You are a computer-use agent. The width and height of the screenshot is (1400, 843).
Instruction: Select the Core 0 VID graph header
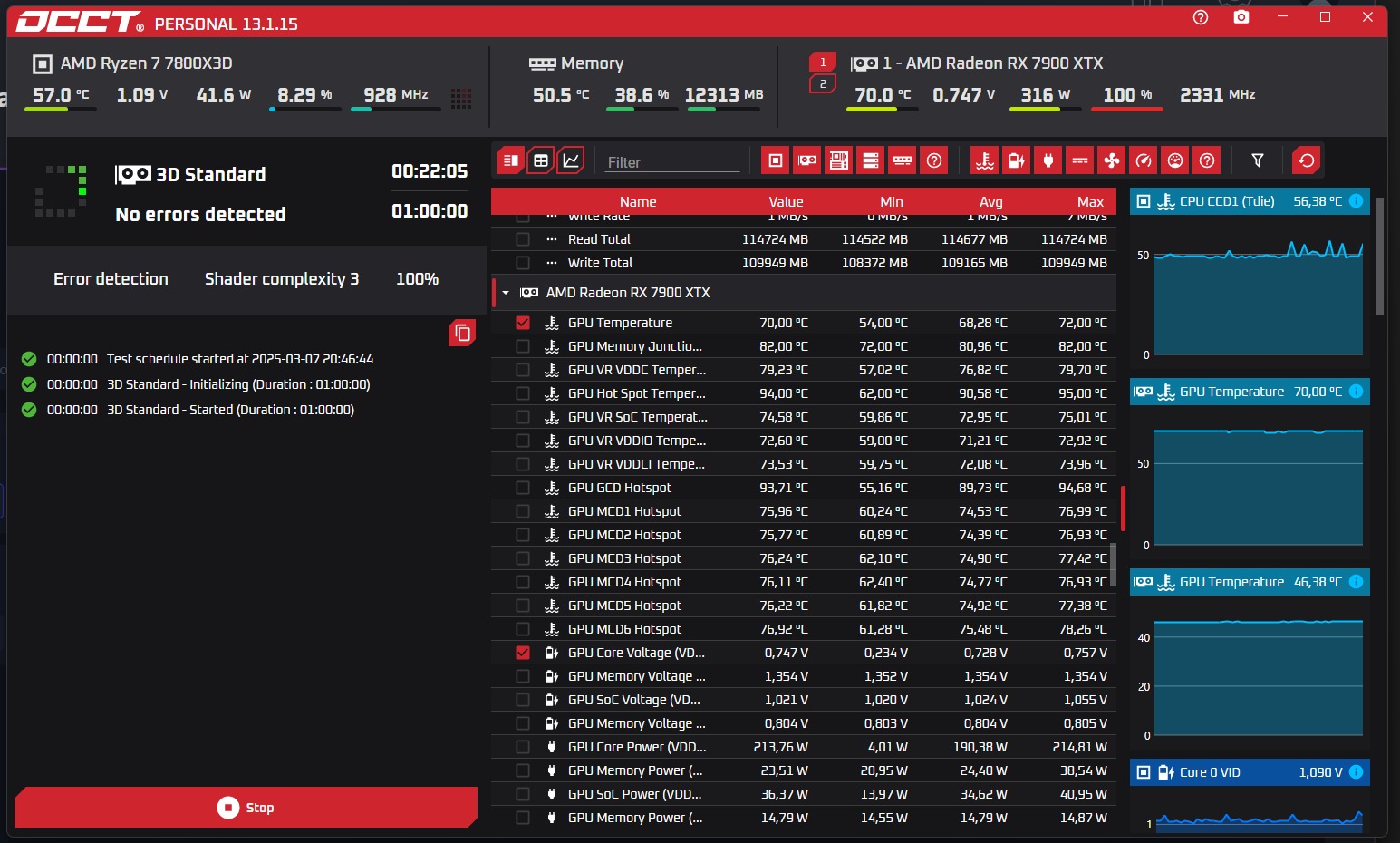1250,772
